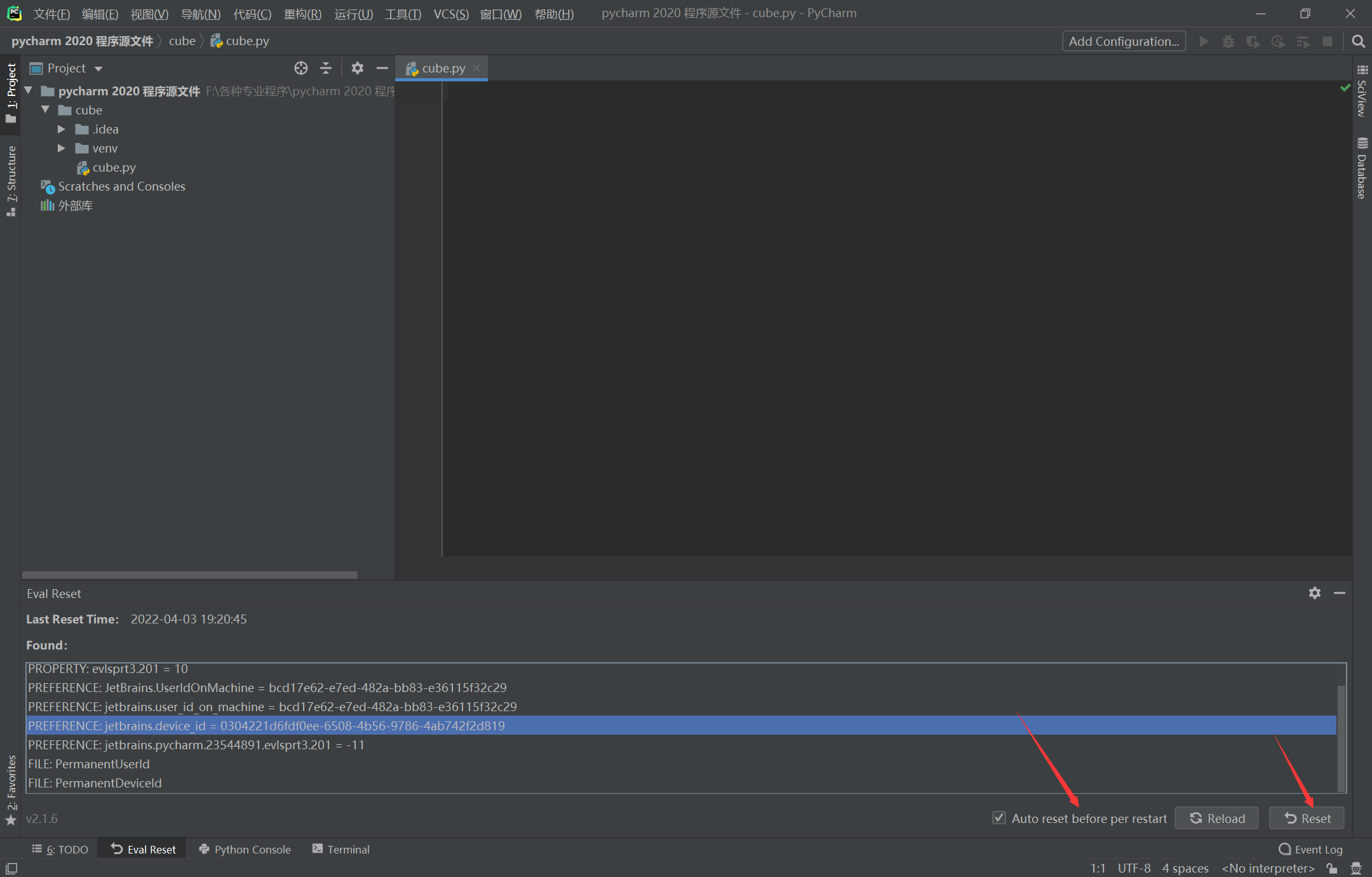The height and width of the screenshot is (877, 1372).
Task: Open Eval Reset panel settings gear
Action: click(x=1314, y=593)
